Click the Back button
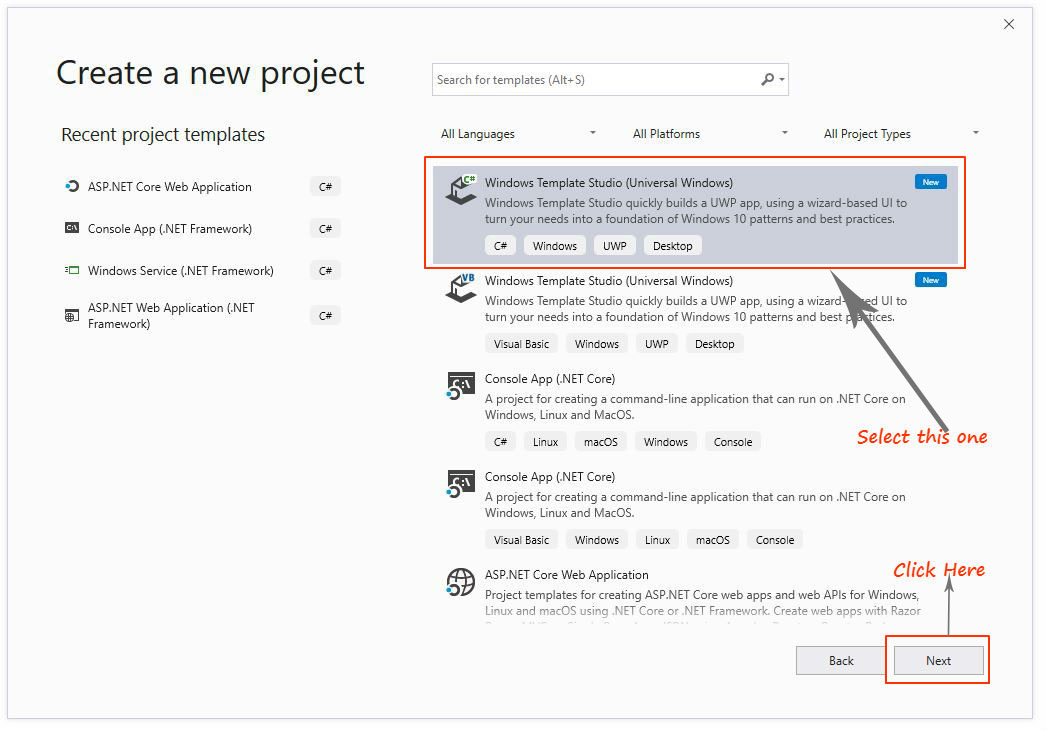1046x730 pixels. pos(841,661)
